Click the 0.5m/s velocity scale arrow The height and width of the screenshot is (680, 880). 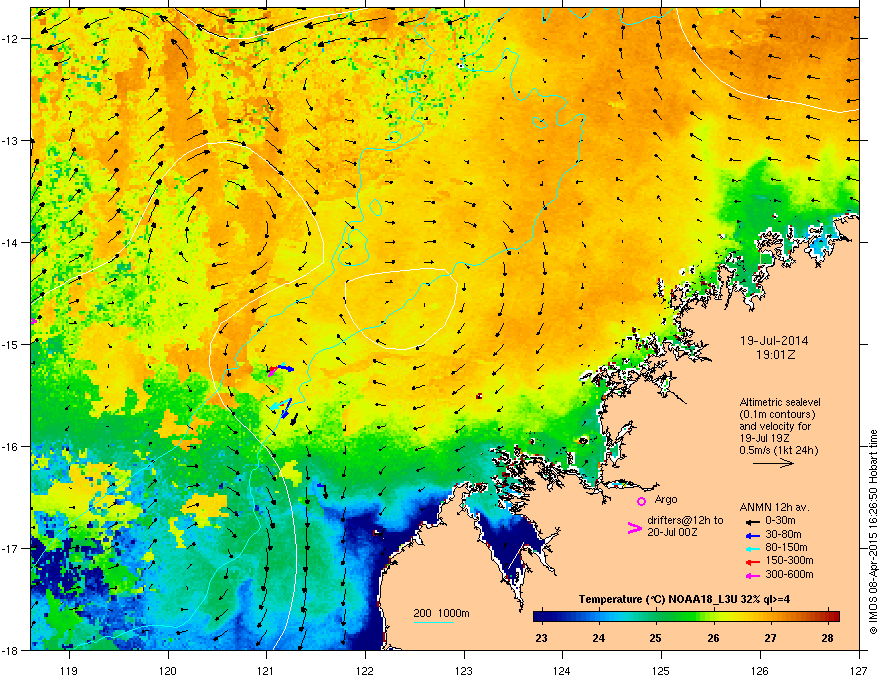773,464
